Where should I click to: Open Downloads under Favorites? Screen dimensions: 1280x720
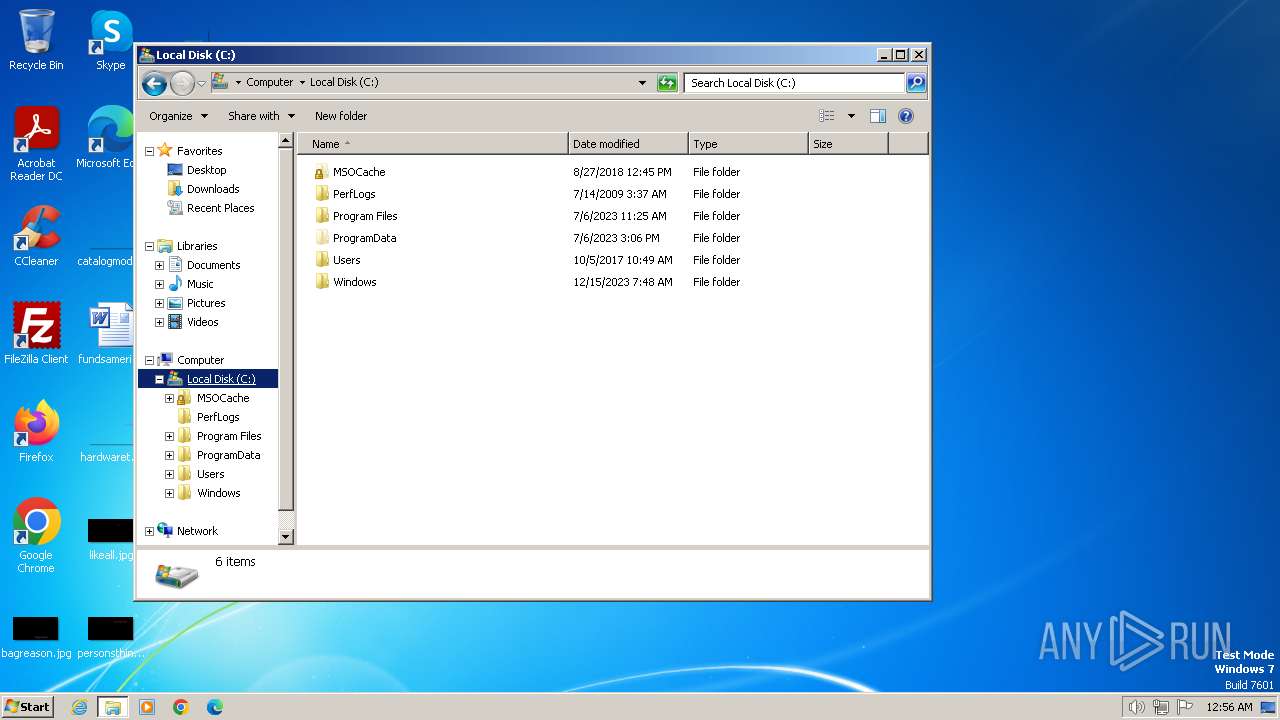[204, 189]
